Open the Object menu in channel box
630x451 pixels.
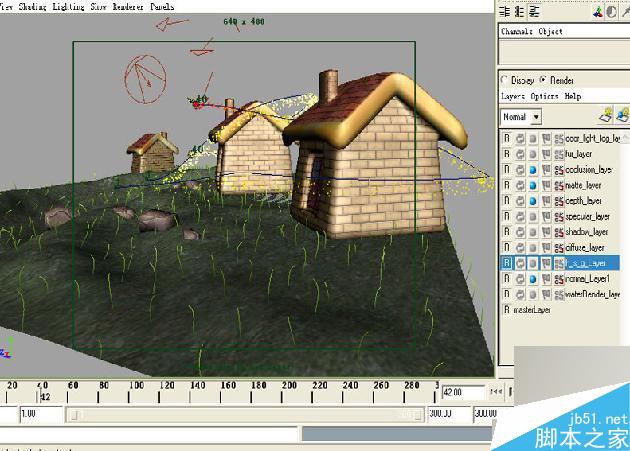(x=550, y=31)
